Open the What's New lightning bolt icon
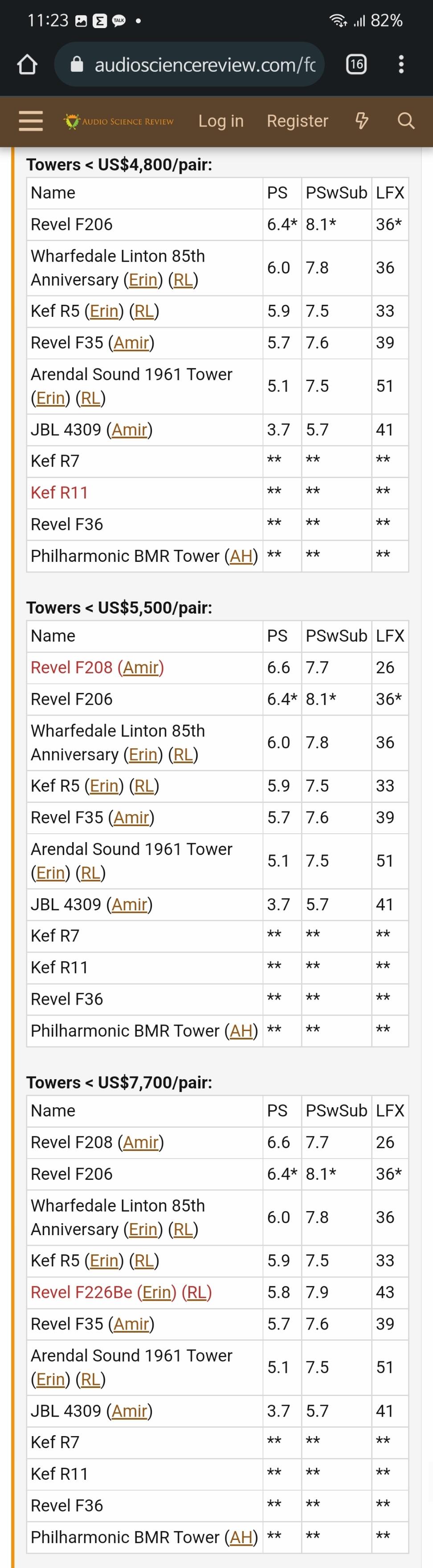 tap(362, 121)
